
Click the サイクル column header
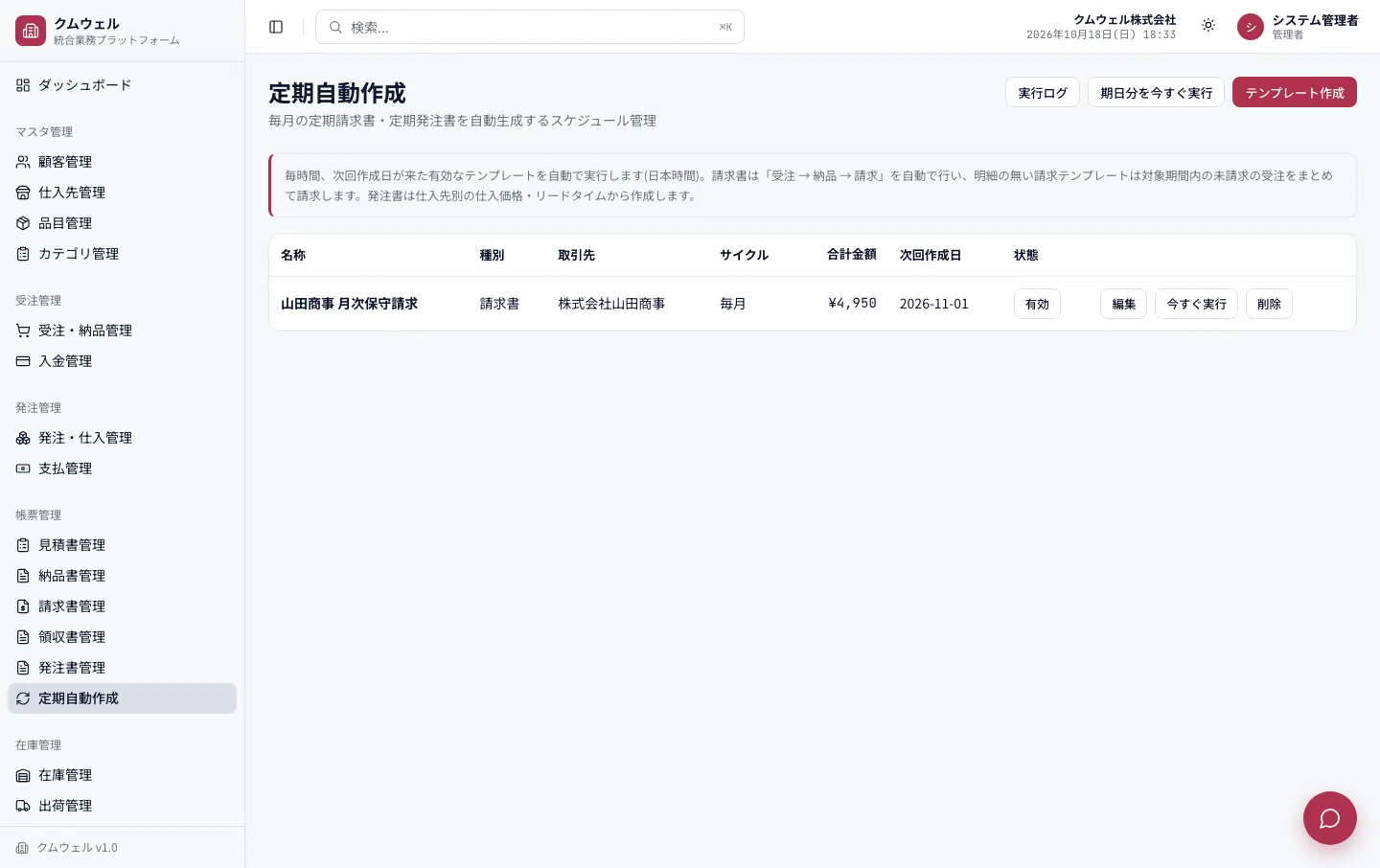pos(744,255)
